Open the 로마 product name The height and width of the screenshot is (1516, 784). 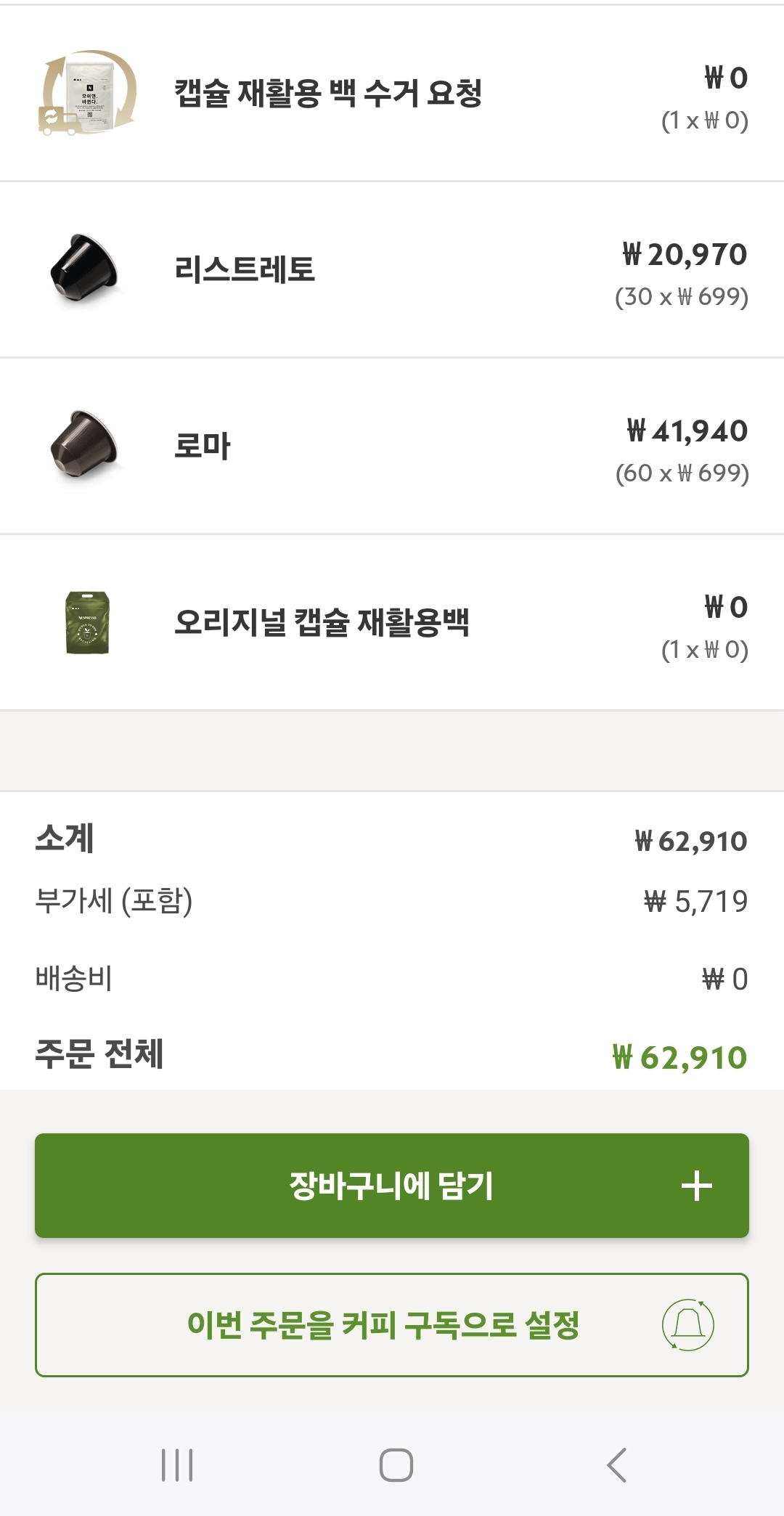pos(203,446)
